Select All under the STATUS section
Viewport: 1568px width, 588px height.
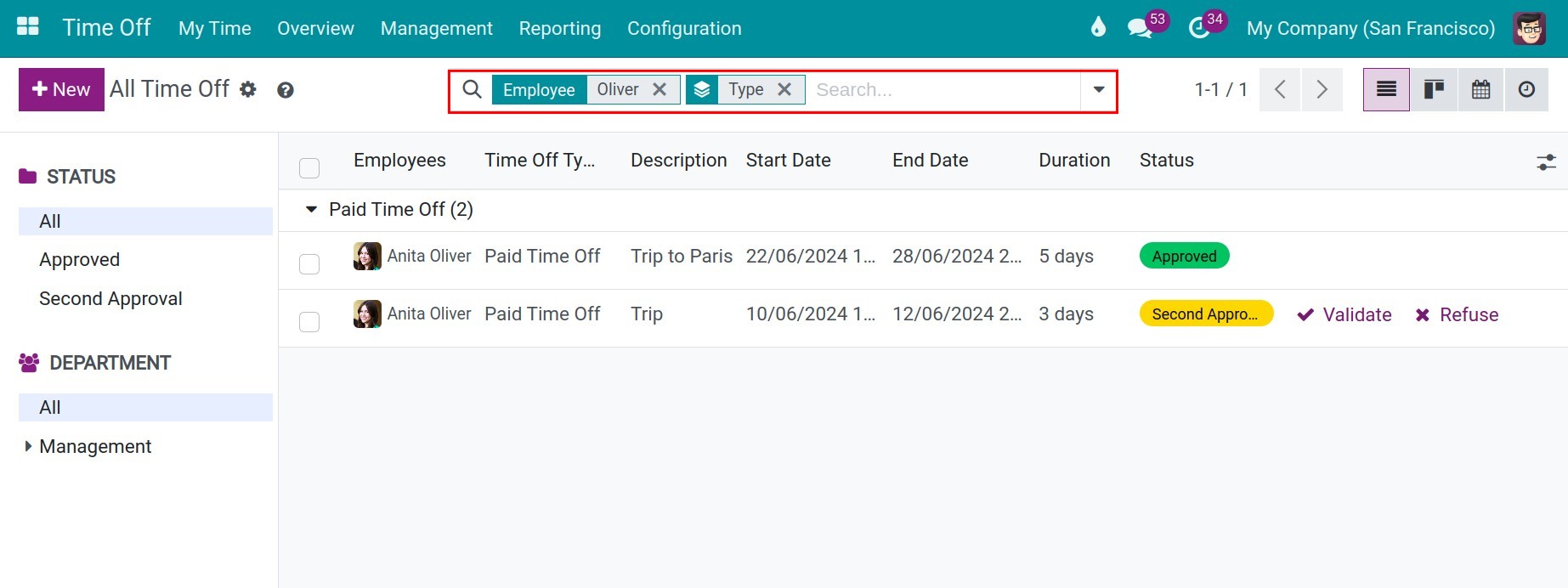tap(145, 221)
